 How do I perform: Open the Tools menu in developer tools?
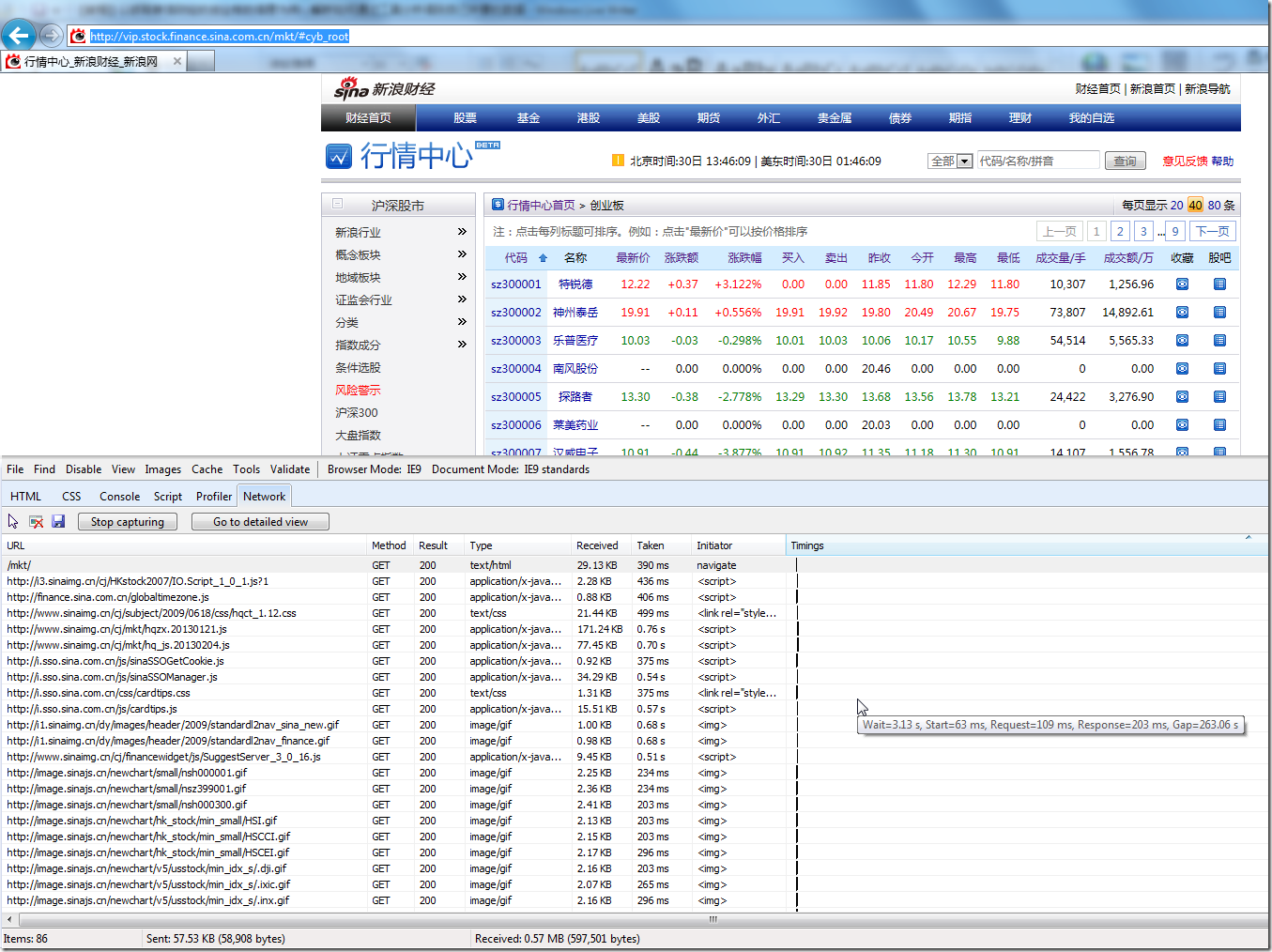pos(246,469)
